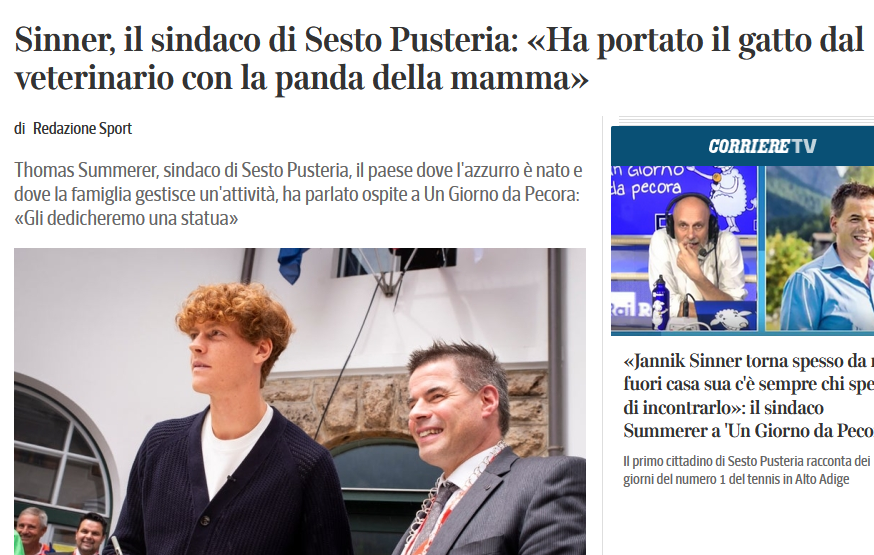874x555 pixels.
Task: Click the article summary about Thomas Summerer
Action: coord(298,194)
